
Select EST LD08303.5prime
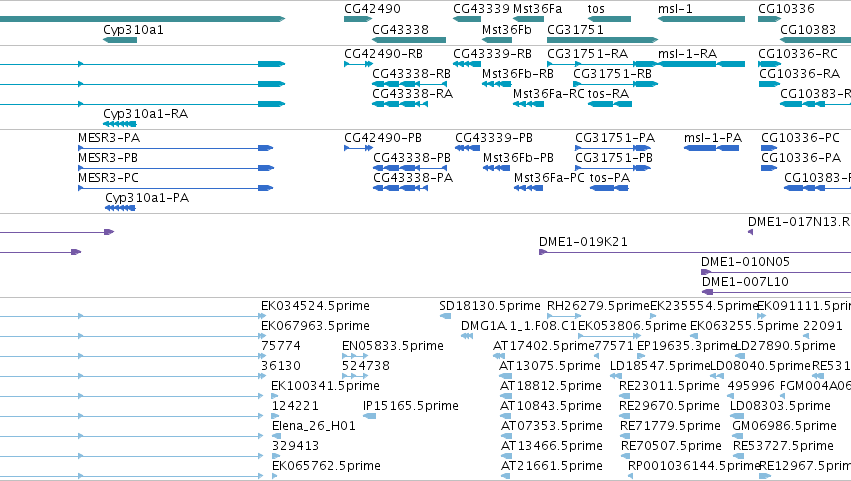point(735,416)
